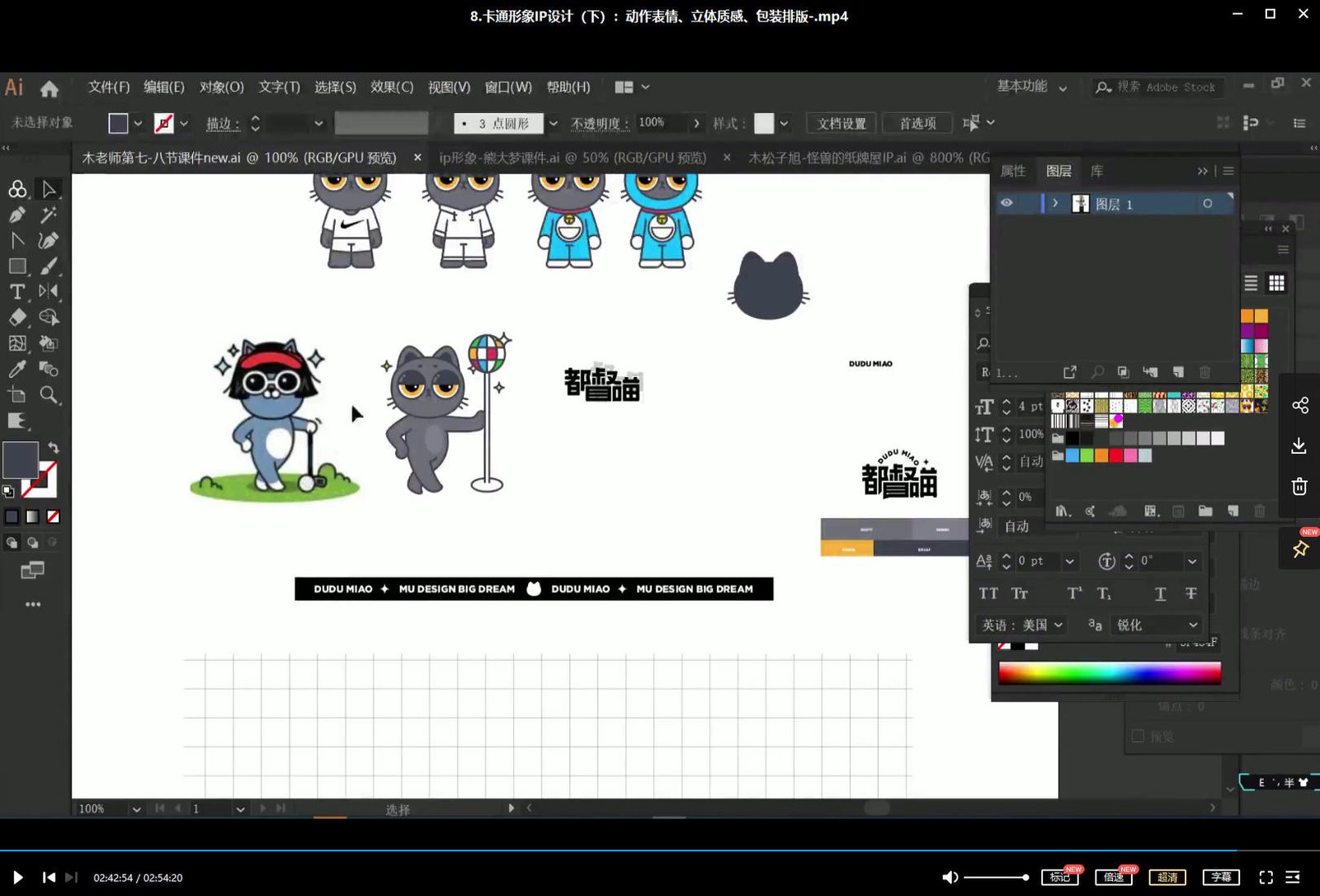Screen dimensions: 1320x896
Task: Select the Pen tool
Action: (16, 215)
